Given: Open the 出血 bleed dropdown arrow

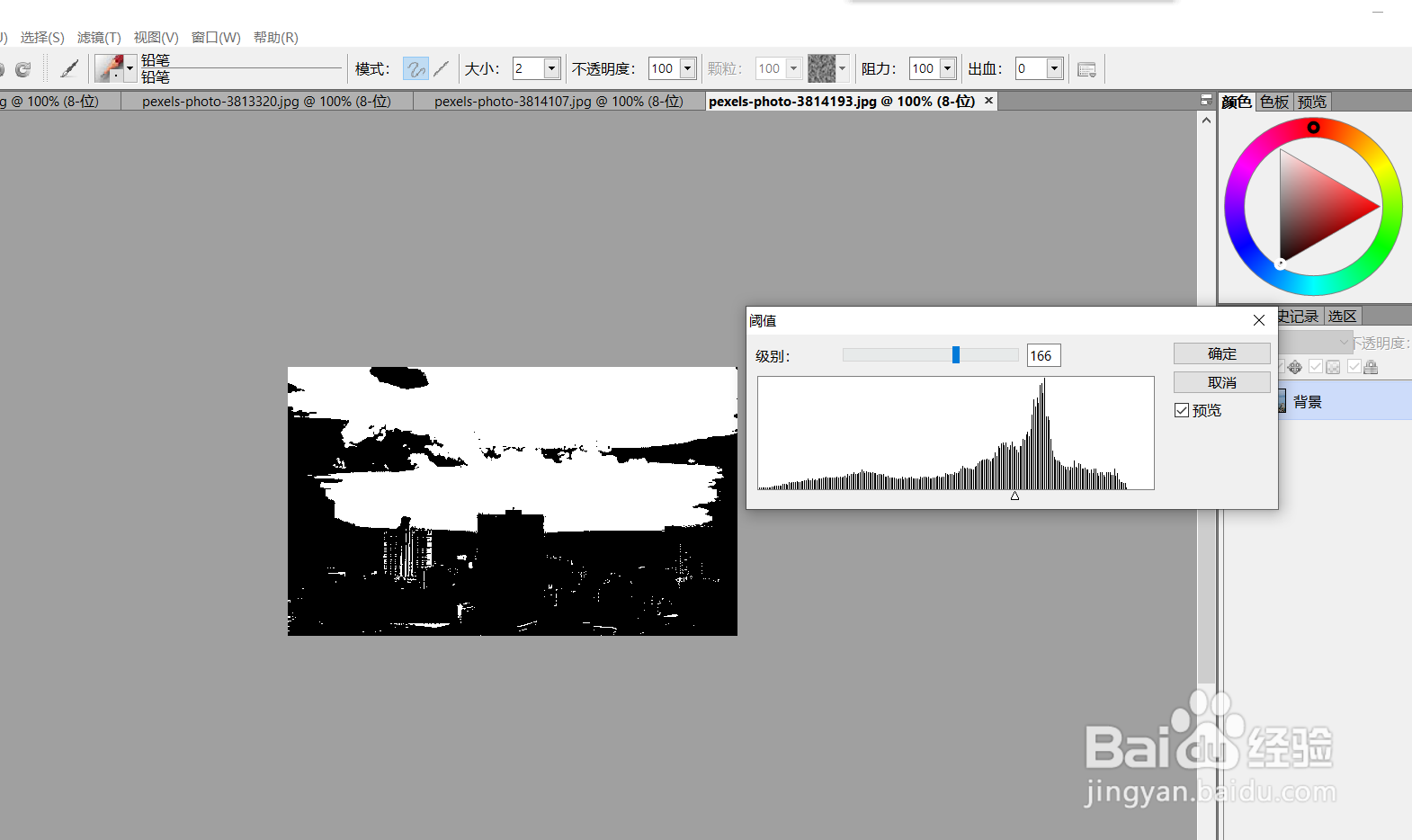Looking at the screenshot, I should (x=1054, y=68).
